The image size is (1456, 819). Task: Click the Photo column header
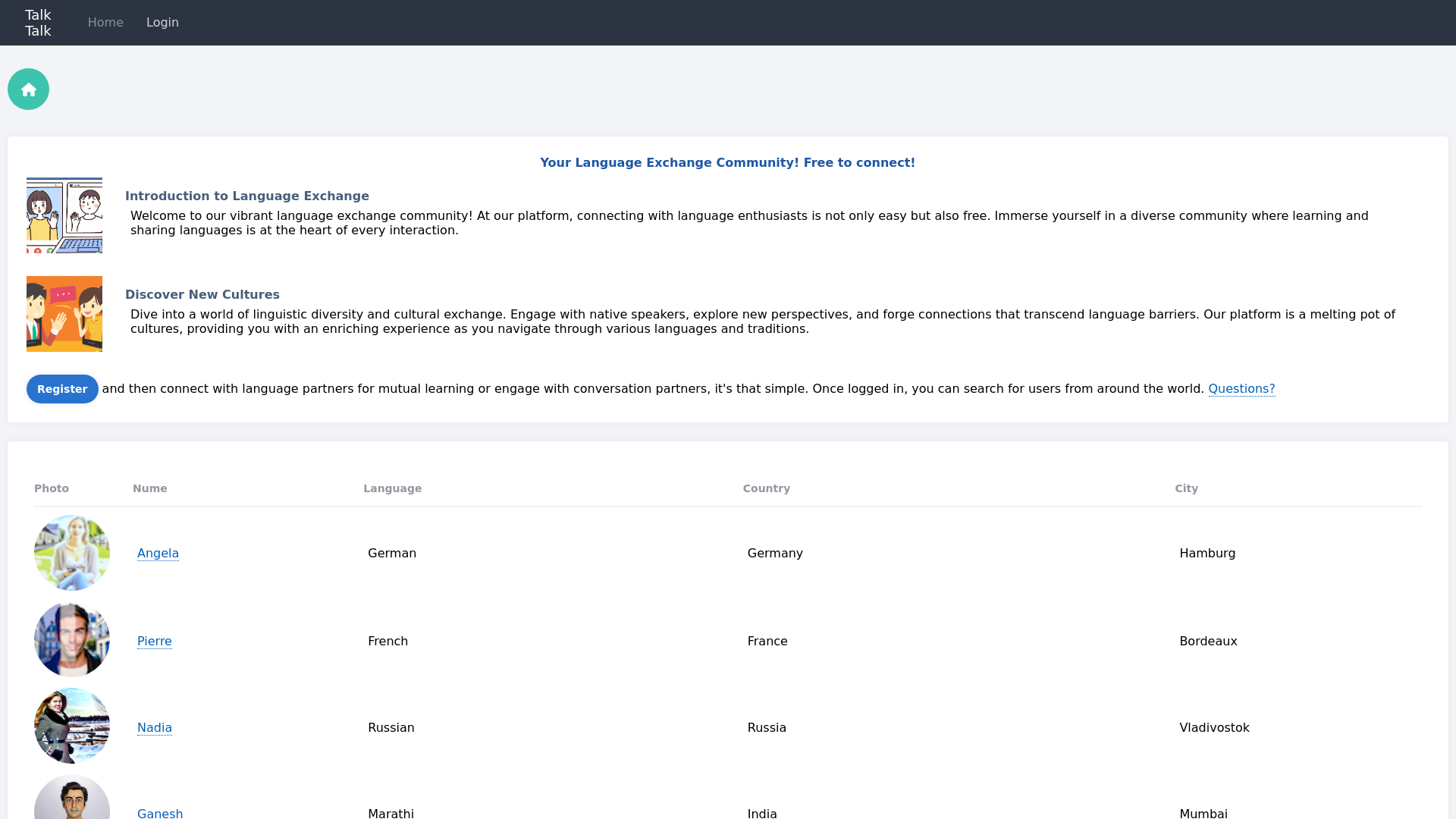(x=52, y=488)
